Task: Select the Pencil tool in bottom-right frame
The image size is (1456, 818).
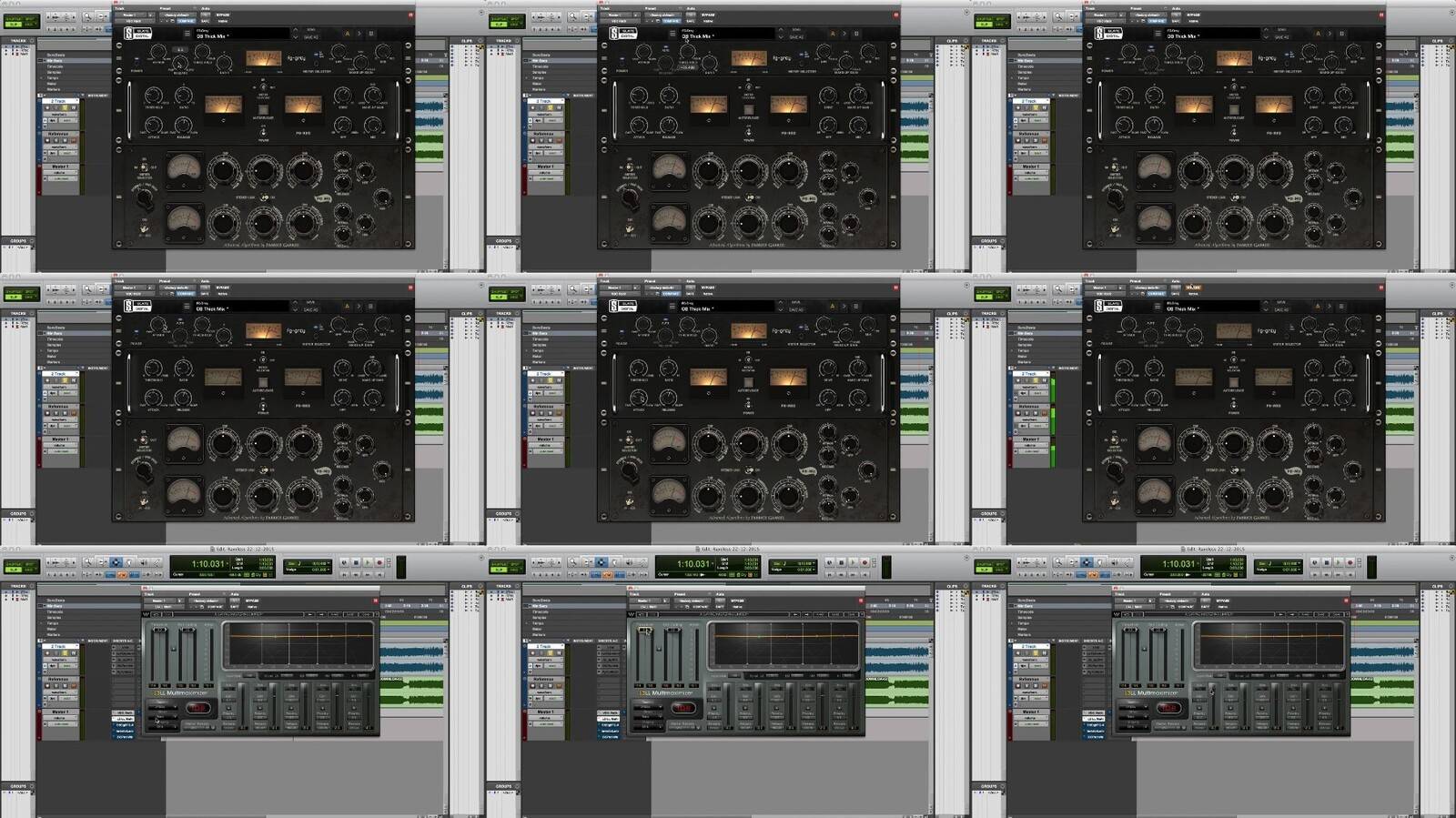Action: point(1127,561)
